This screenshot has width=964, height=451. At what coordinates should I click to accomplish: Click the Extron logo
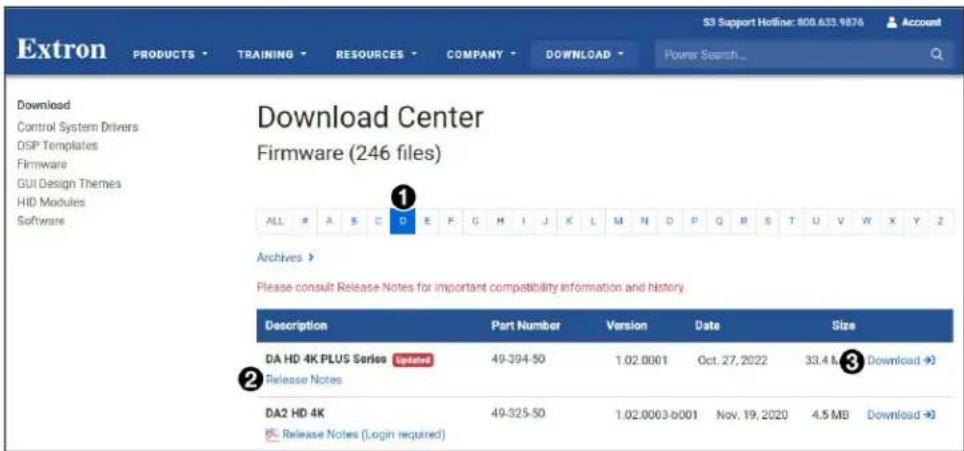tap(61, 50)
